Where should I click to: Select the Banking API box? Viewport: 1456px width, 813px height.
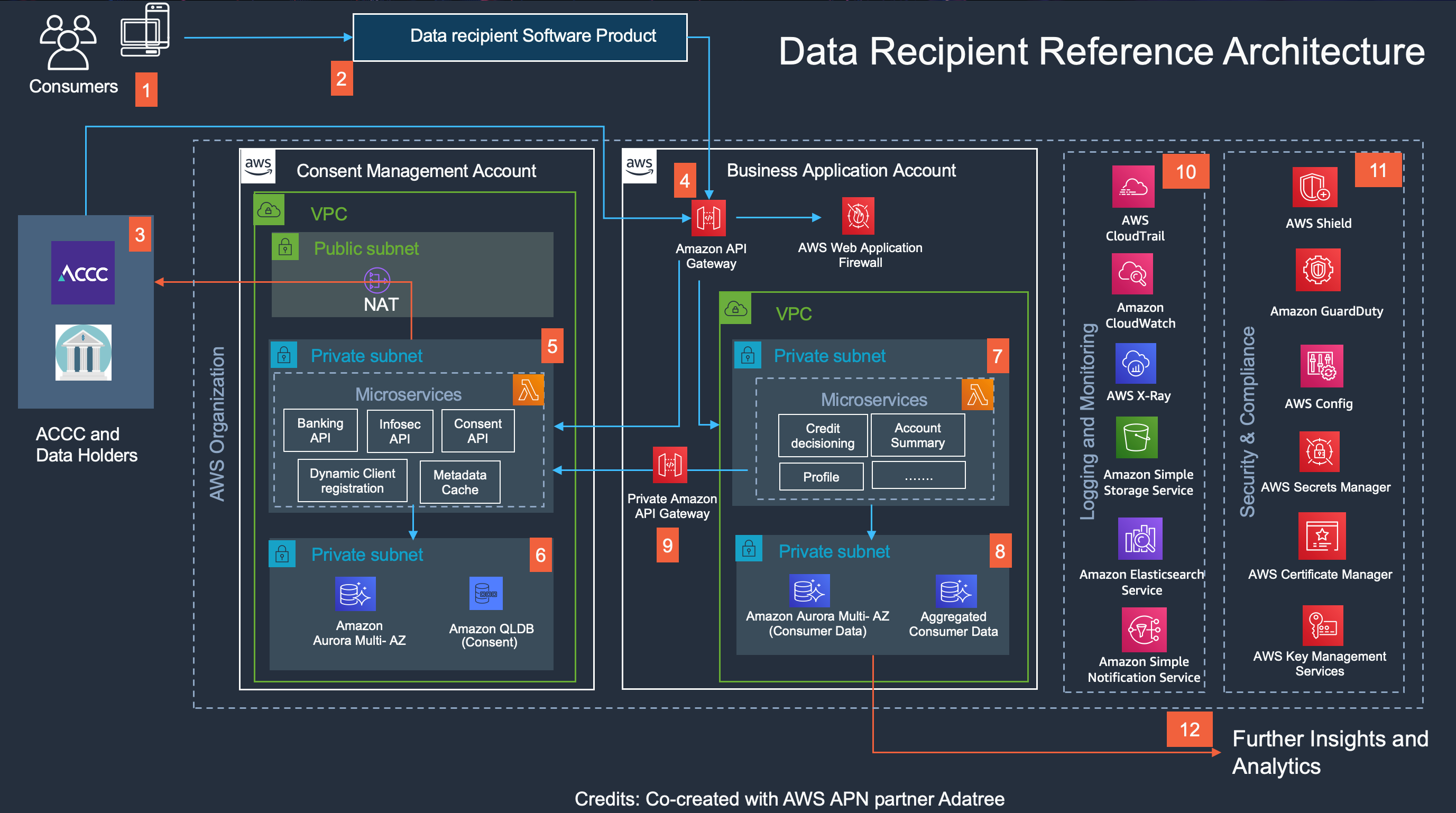pos(320,430)
